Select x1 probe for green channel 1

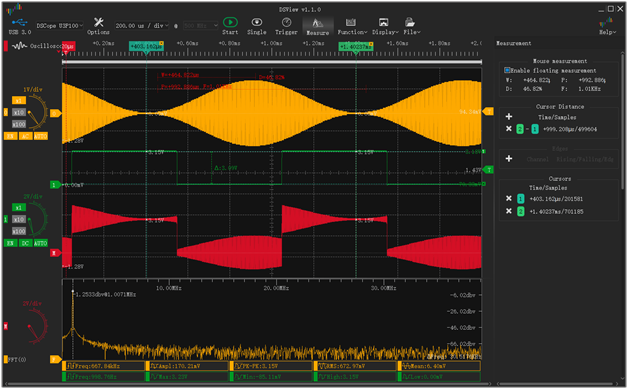(18, 207)
